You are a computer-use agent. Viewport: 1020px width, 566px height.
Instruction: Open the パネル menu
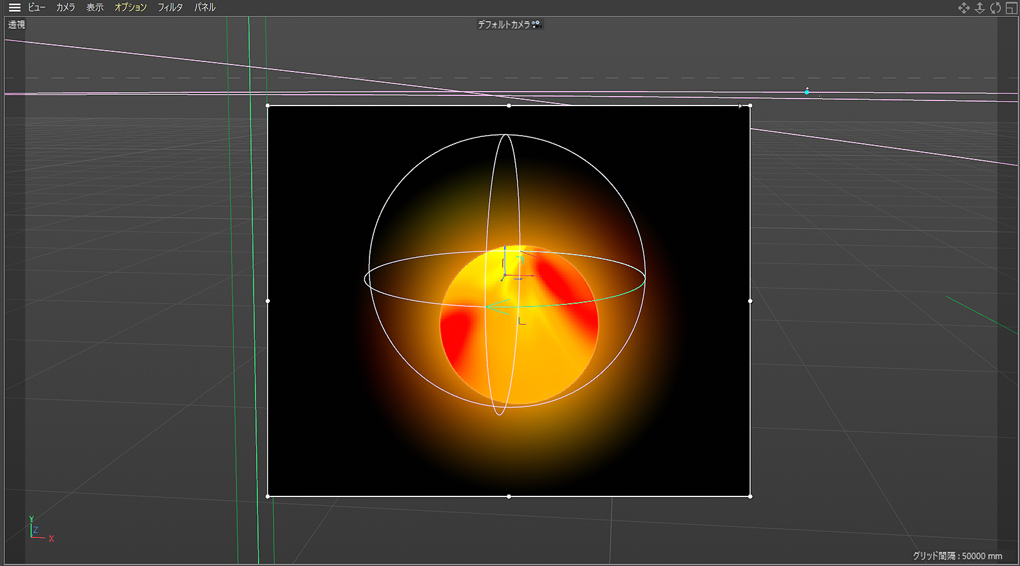pos(204,7)
